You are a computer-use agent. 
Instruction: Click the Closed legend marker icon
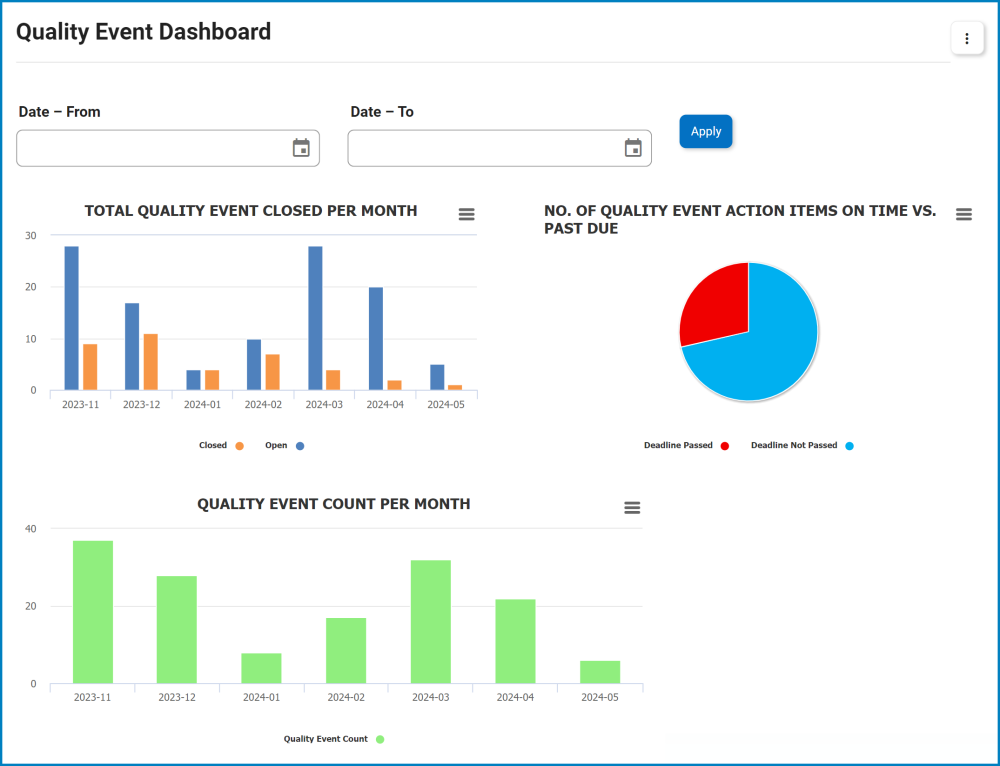click(240, 445)
